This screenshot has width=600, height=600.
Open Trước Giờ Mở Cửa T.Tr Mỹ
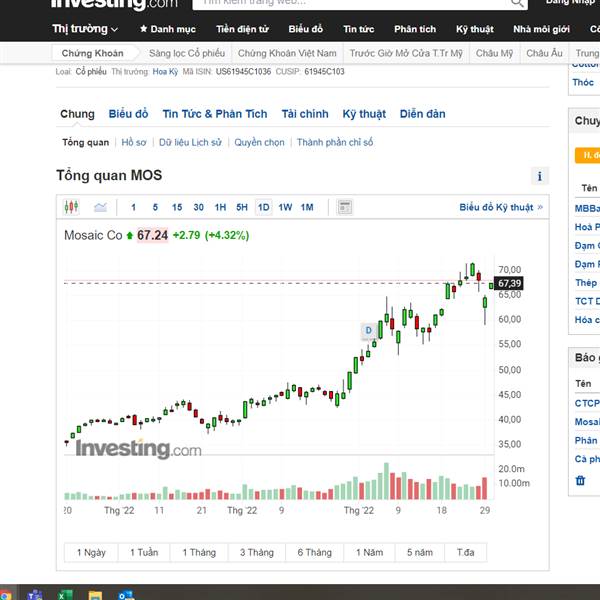point(406,53)
